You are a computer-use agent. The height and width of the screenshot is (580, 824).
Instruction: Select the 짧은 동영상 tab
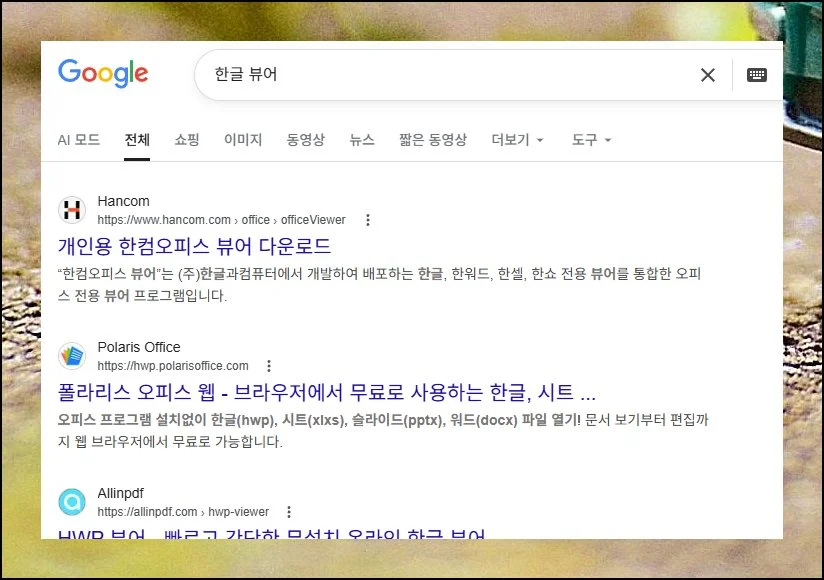point(433,140)
